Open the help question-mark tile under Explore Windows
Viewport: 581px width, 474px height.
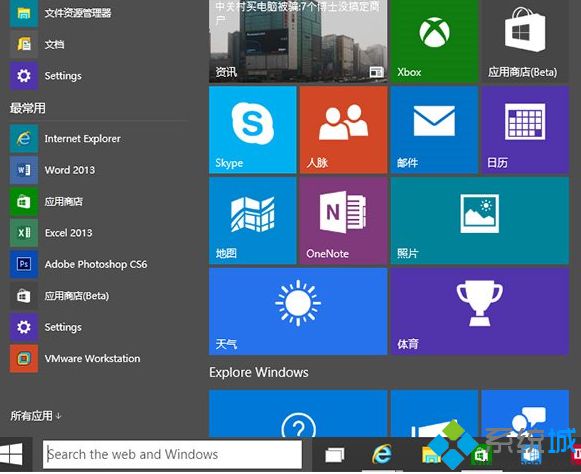[298, 413]
